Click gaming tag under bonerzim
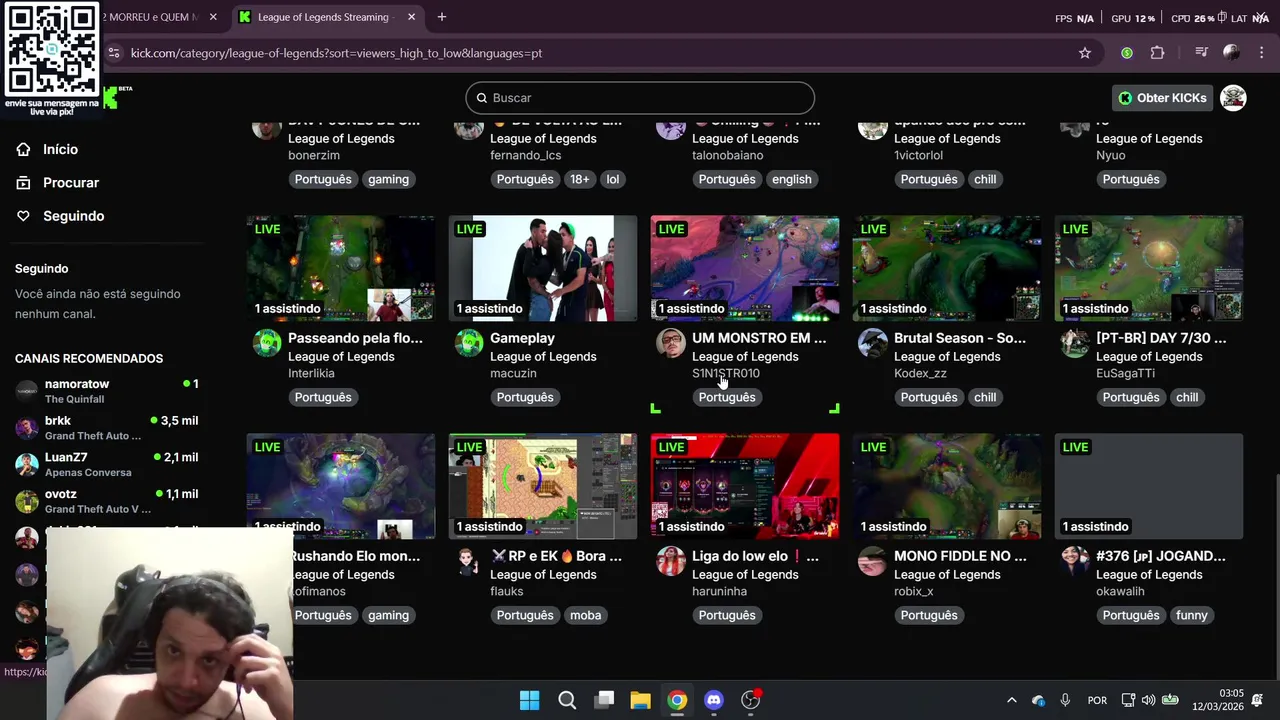Image resolution: width=1280 pixels, height=720 pixels. 388,179
